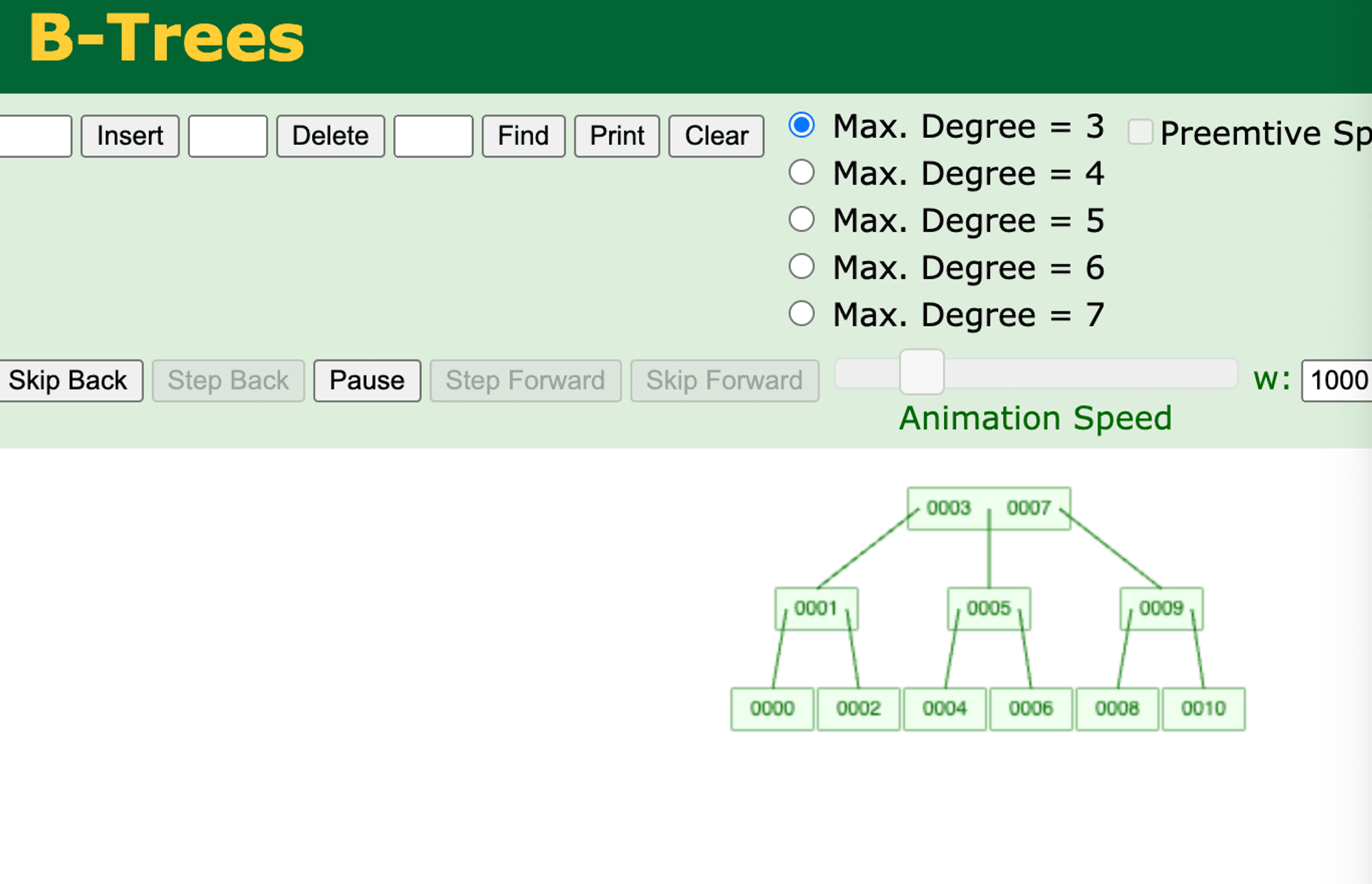
Task: Click the Pause playback control
Action: [x=365, y=379]
